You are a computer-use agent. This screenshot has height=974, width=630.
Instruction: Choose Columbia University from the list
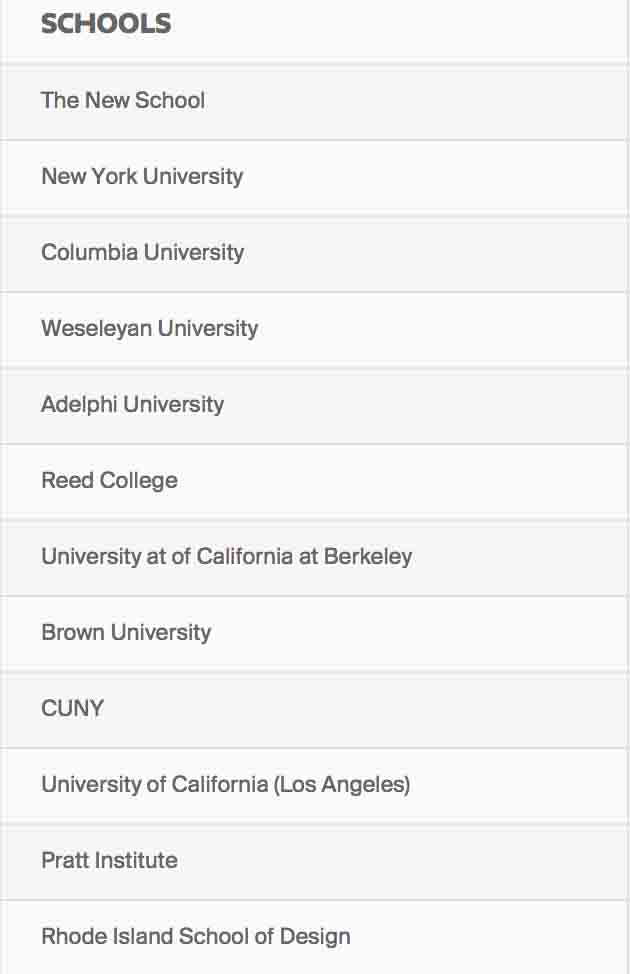pyautogui.click(x=314, y=253)
